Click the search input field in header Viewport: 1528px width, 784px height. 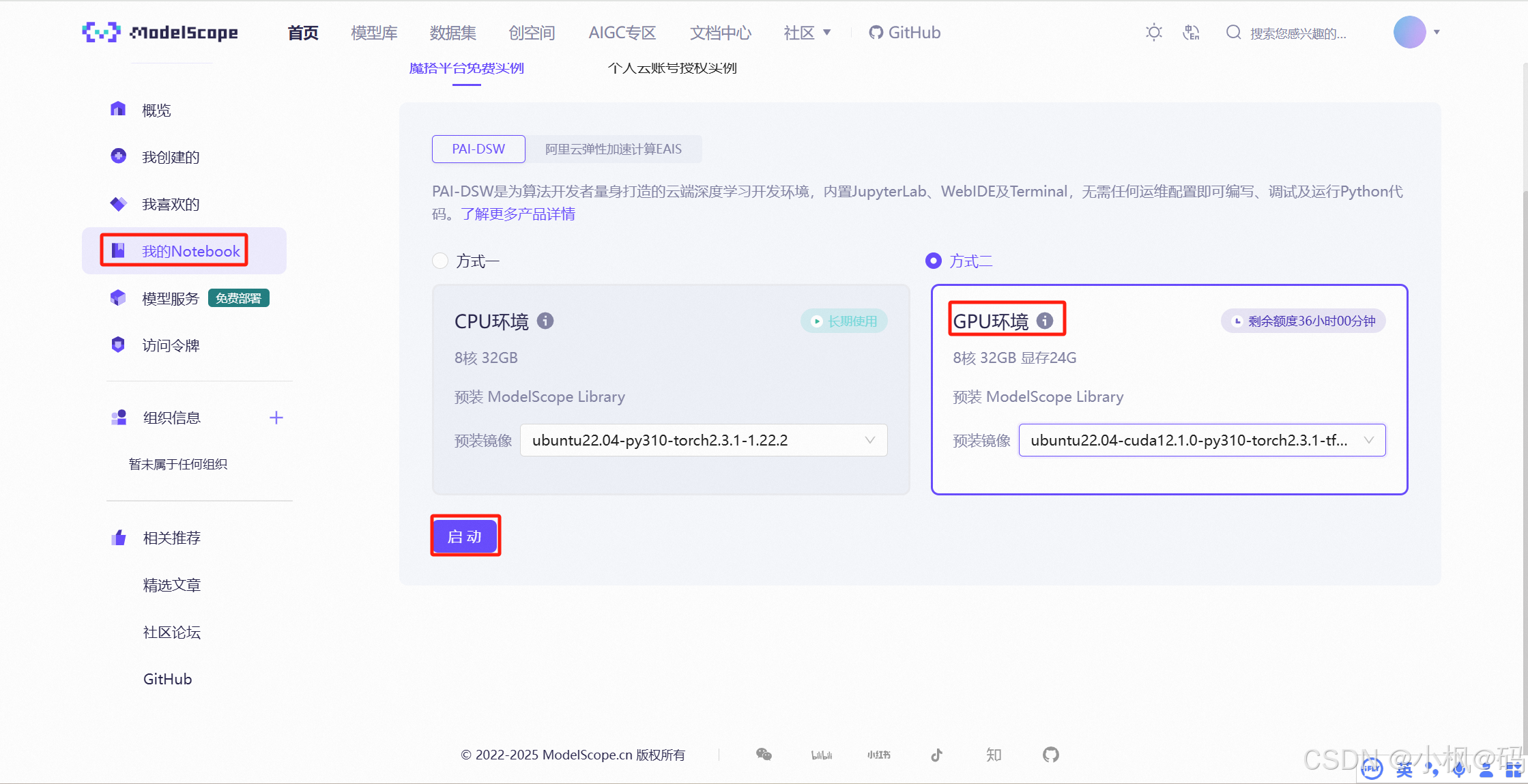coord(1297,33)
